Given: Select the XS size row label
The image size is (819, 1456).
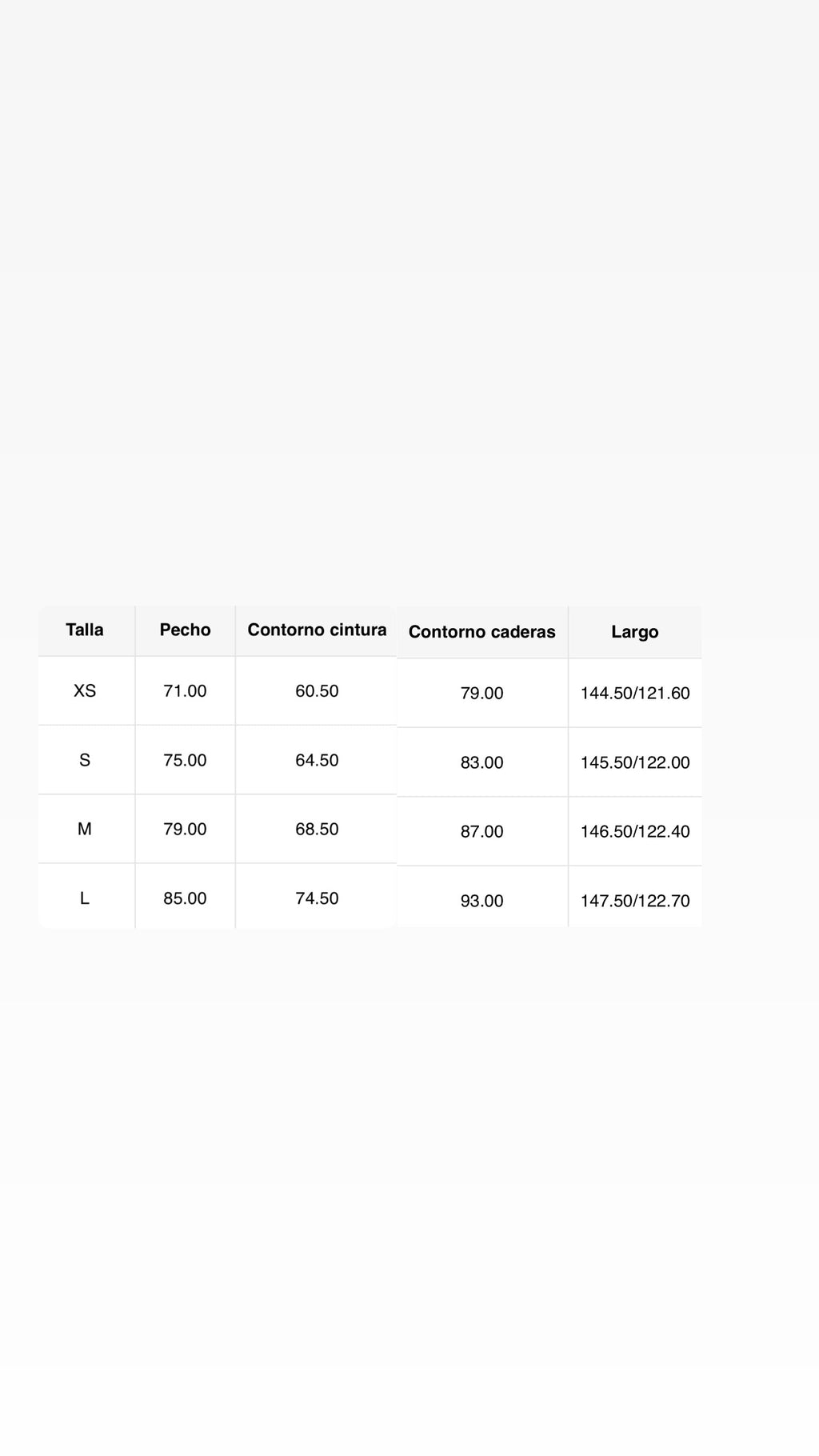Looking at the screenshot, I should [x=85, y=690].
